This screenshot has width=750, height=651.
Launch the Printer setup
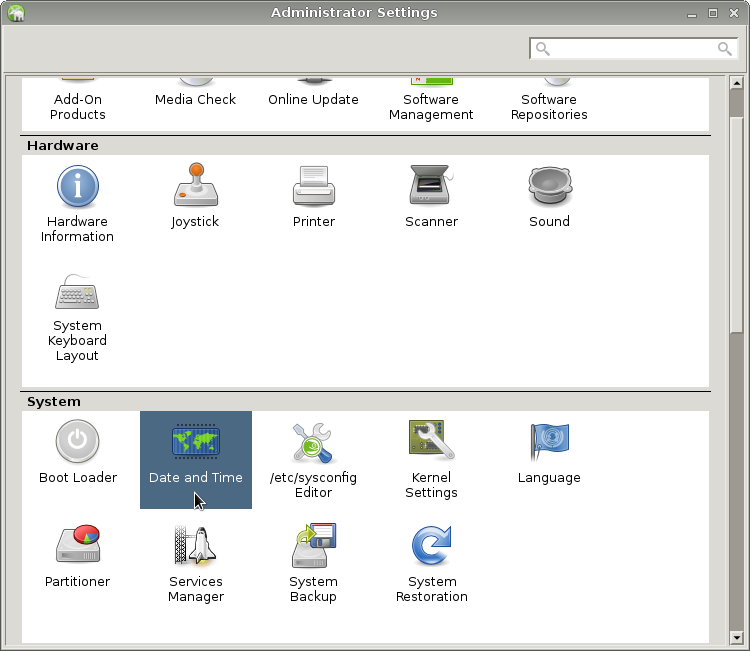click(x=314, y=196)
